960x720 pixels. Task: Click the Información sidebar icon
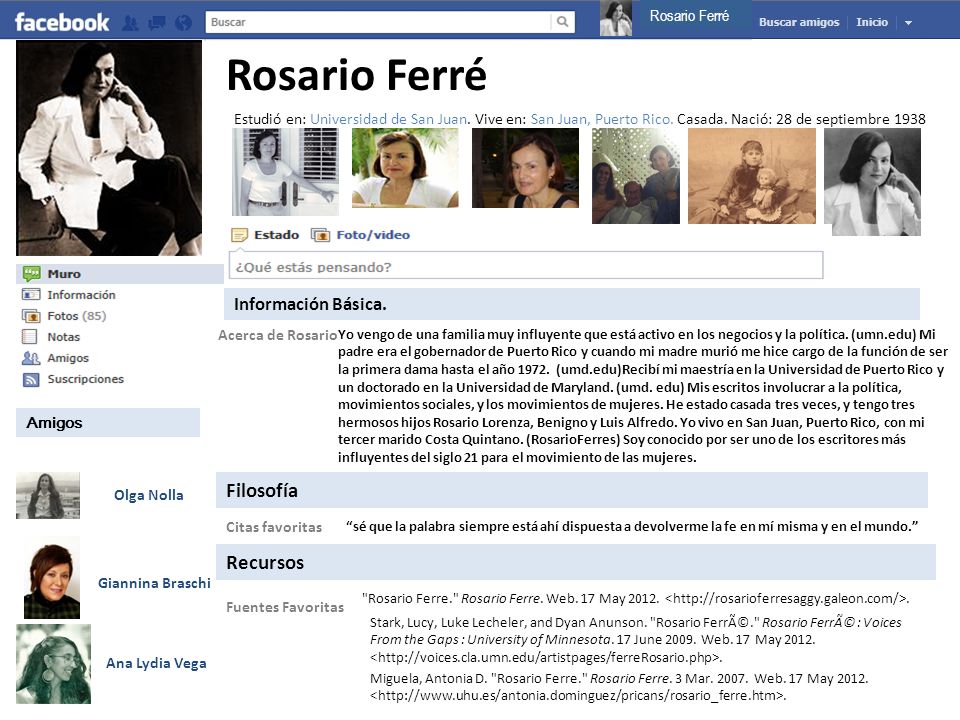(31, 294)
